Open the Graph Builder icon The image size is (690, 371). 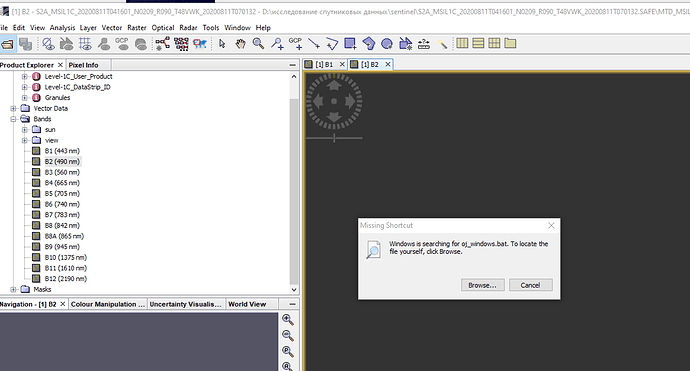(x=162, y=44)
